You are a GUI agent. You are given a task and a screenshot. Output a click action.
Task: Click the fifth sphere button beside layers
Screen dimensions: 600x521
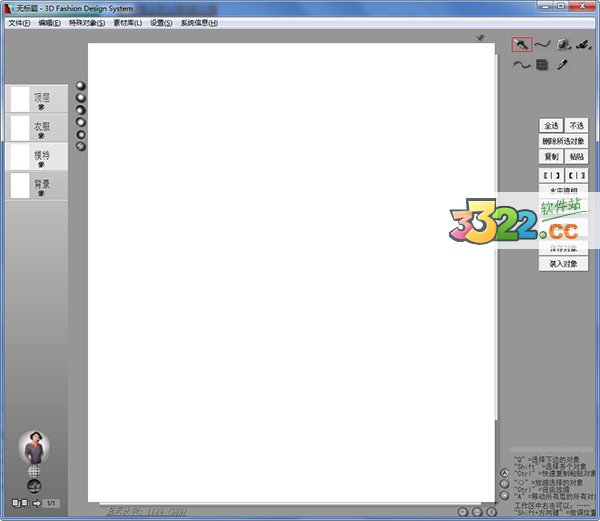pyautogui.click(x=81, y=134)
